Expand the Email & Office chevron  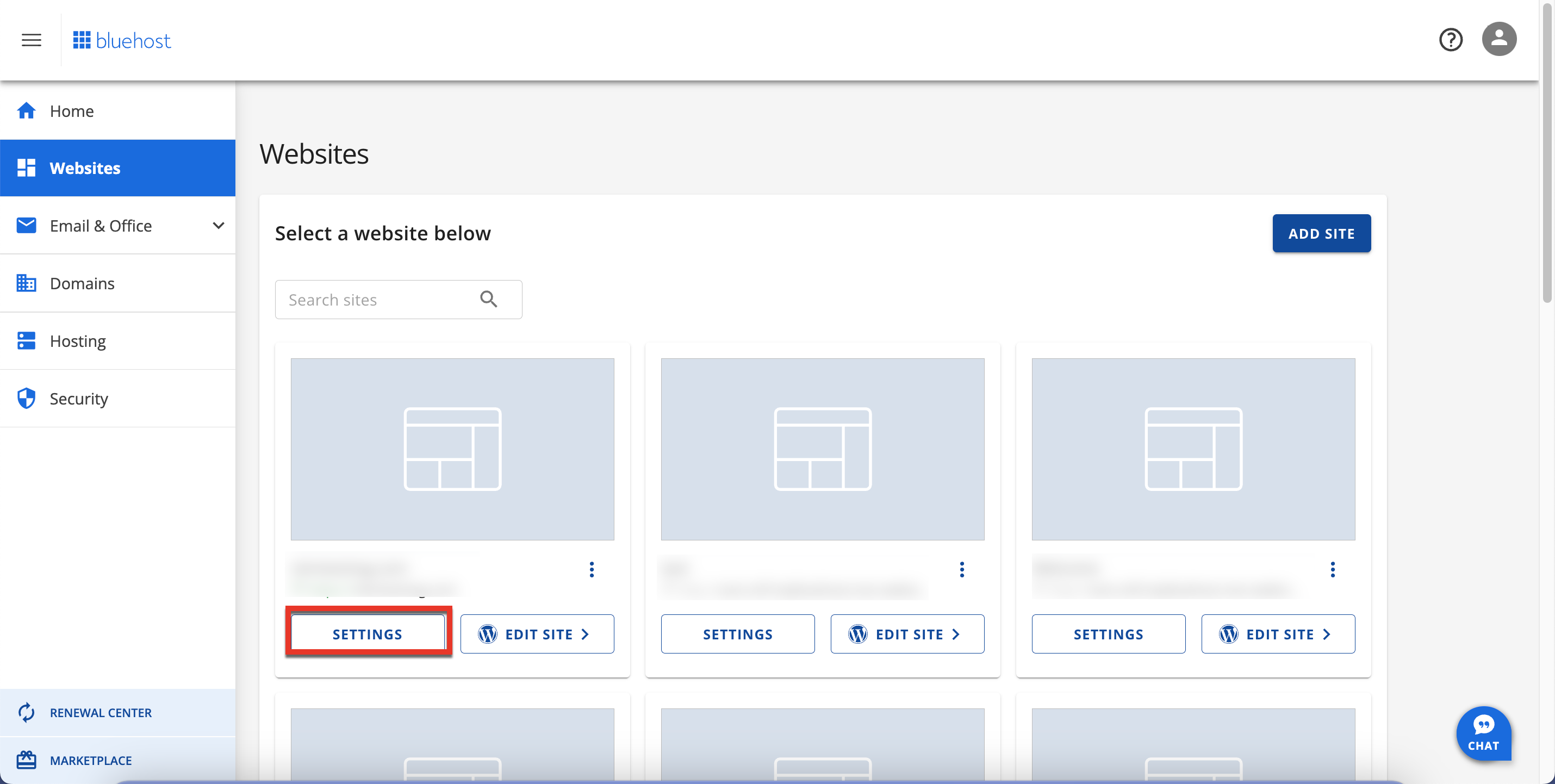tap(219, 226)
